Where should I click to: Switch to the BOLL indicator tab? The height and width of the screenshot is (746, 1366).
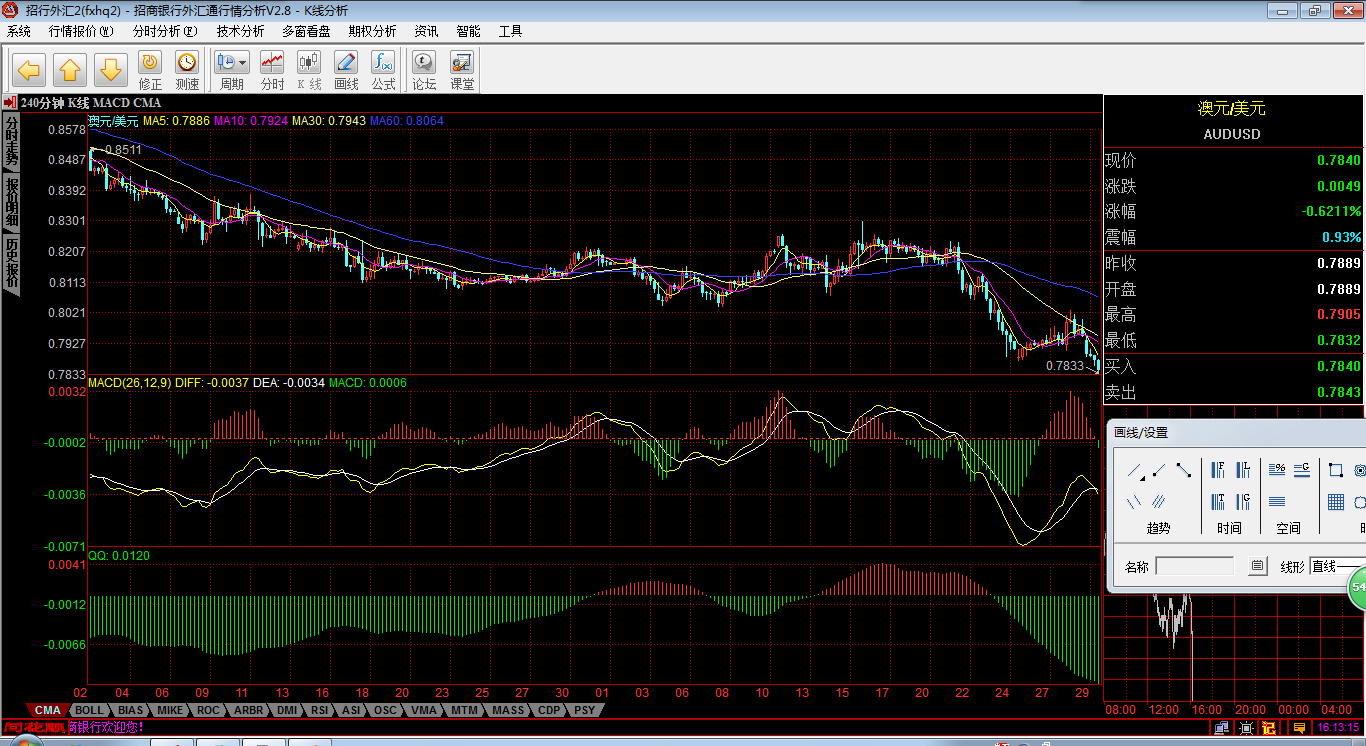point(89,710)
